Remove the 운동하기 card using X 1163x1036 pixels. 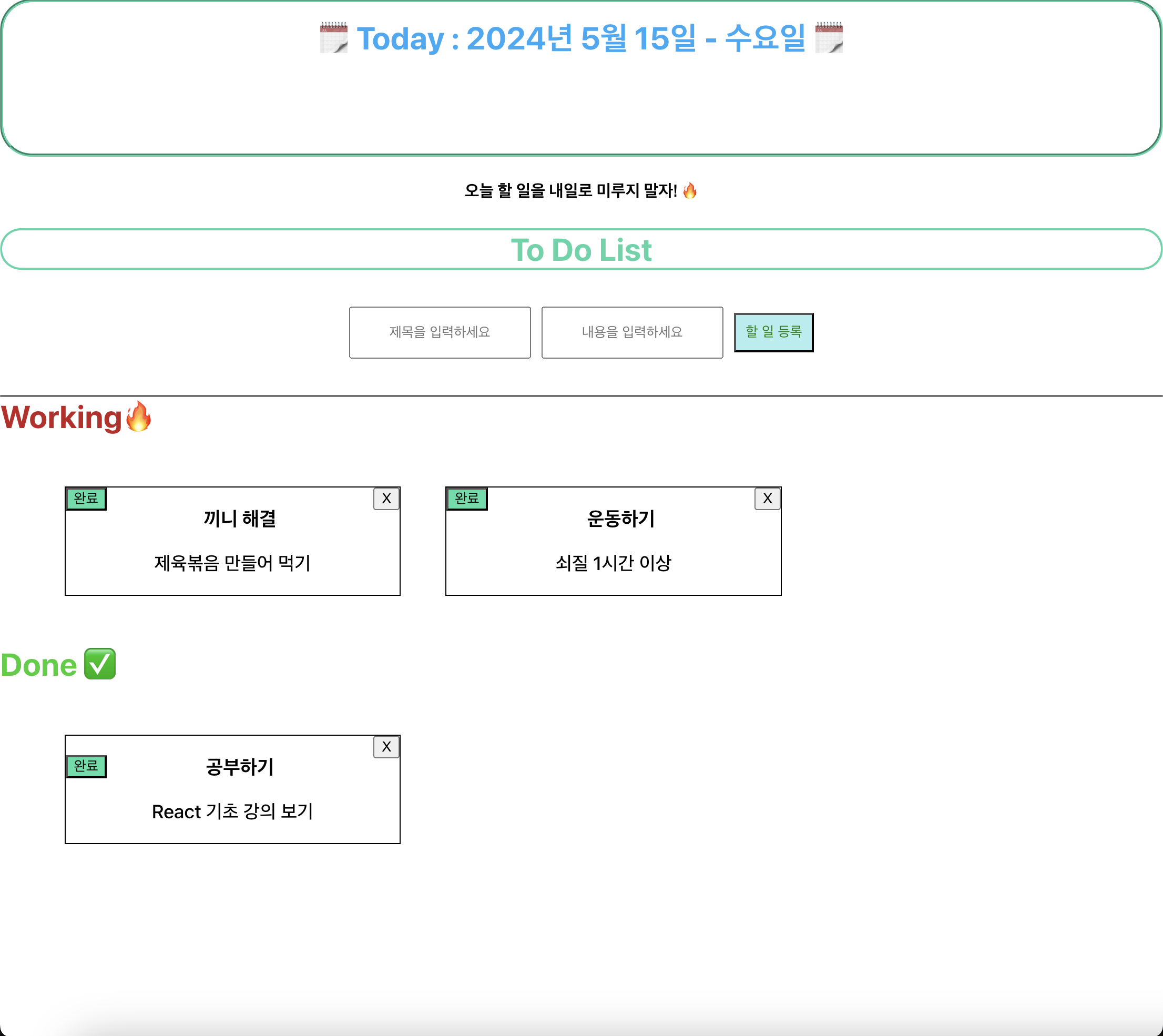pos(767,499)
